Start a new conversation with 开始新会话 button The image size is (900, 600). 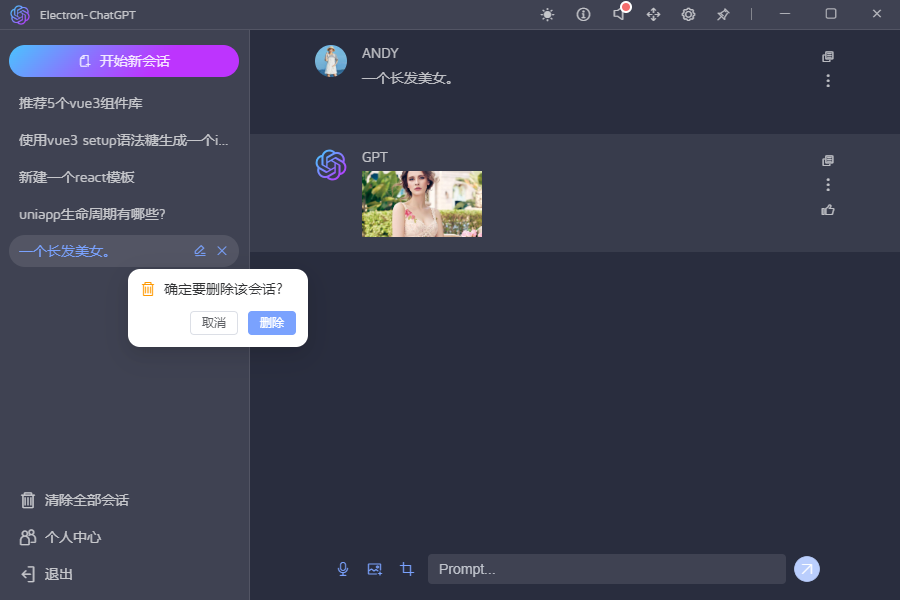click(124, 61)
